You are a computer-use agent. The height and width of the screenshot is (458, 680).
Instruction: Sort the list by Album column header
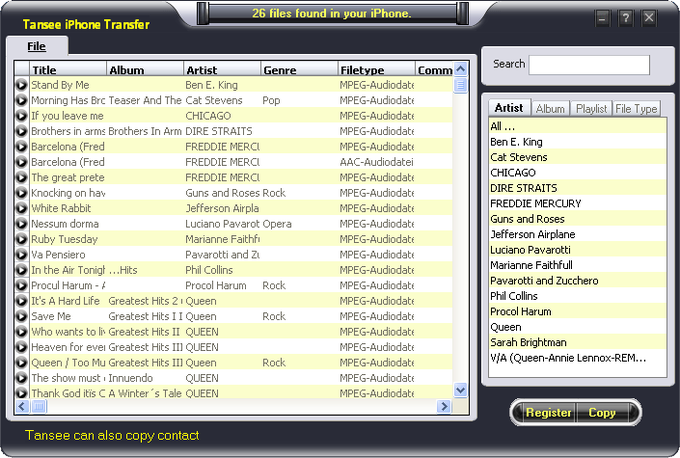click(145, 69)
